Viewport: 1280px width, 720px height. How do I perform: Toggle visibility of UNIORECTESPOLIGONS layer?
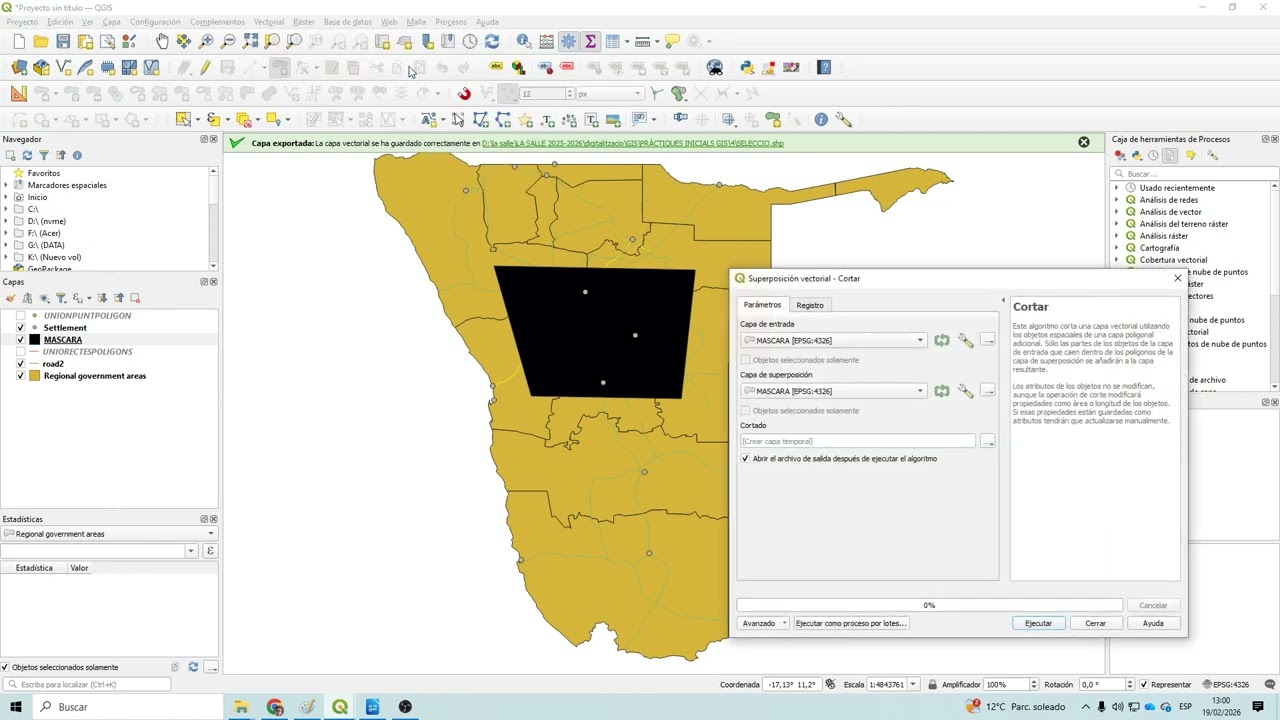pos(21,352)
